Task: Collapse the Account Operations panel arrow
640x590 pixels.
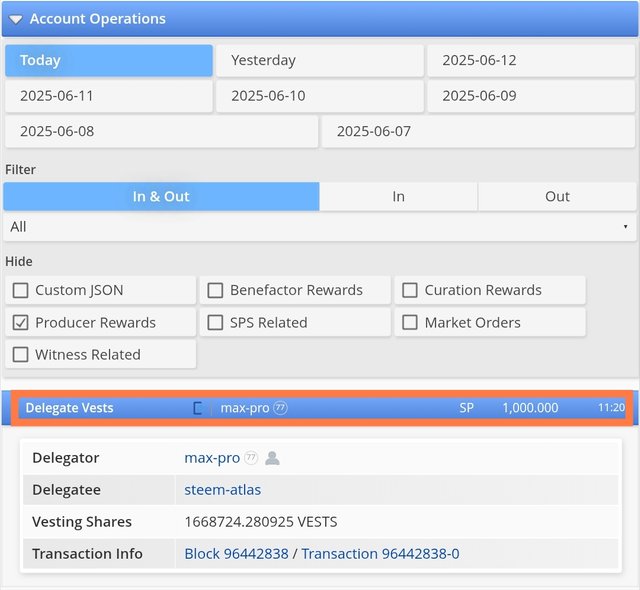Action: tap(16, 19)
